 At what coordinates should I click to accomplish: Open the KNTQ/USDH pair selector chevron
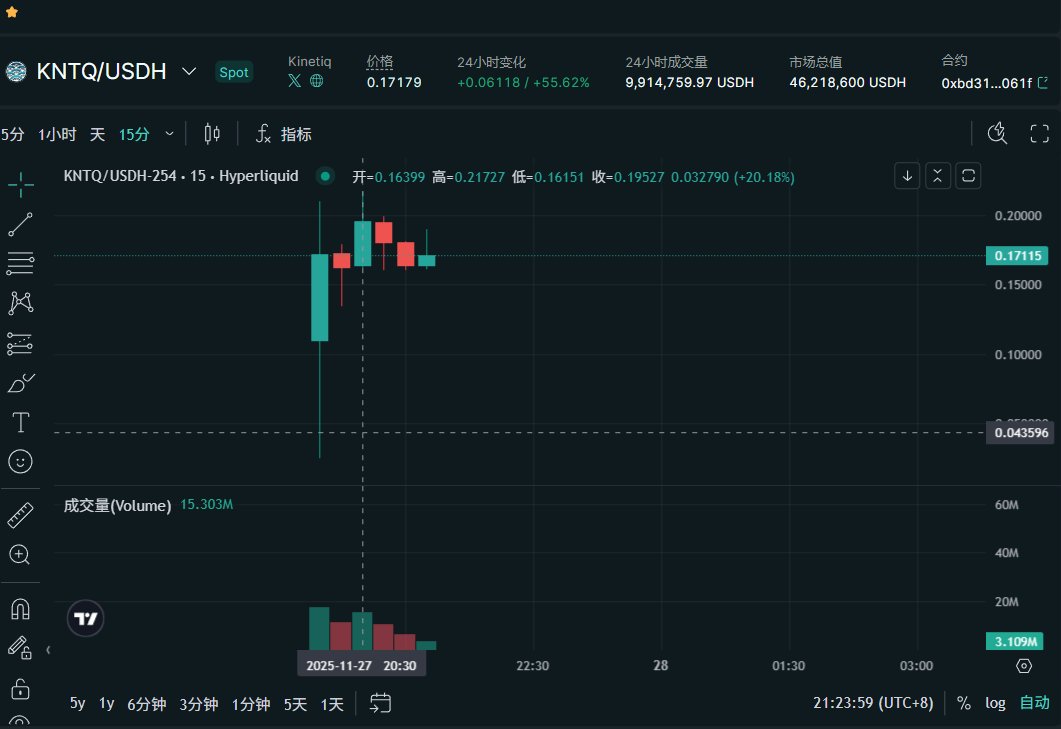point(189,71)
